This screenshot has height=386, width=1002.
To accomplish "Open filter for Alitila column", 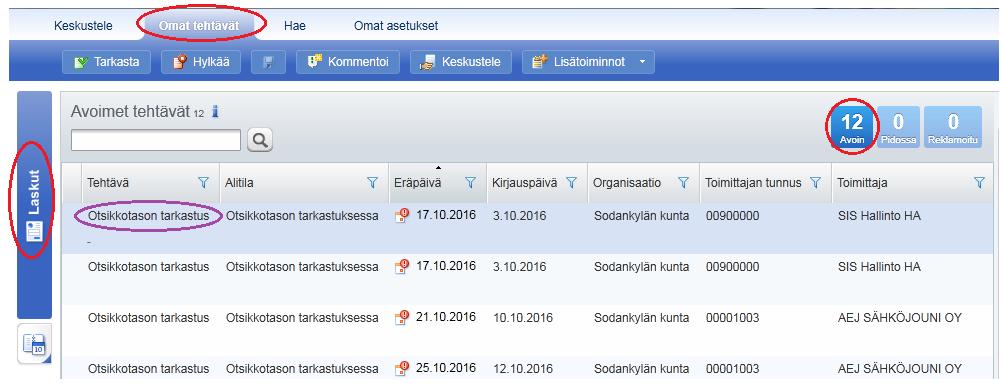I will point(373,183).
